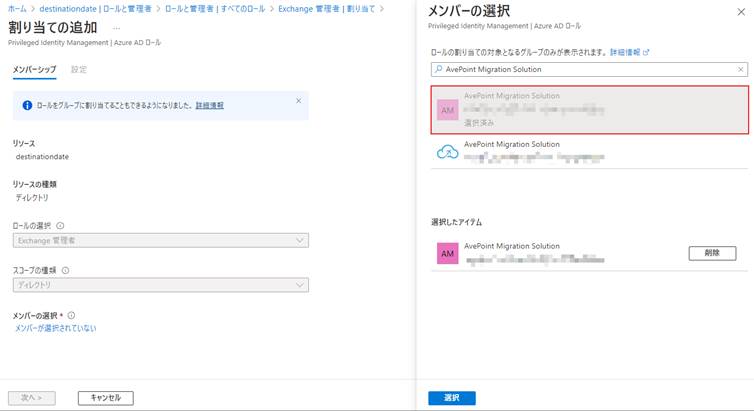Open 詳細情報 link in info banner
This screenshot has height=411, width=754.
pos(210,105)
